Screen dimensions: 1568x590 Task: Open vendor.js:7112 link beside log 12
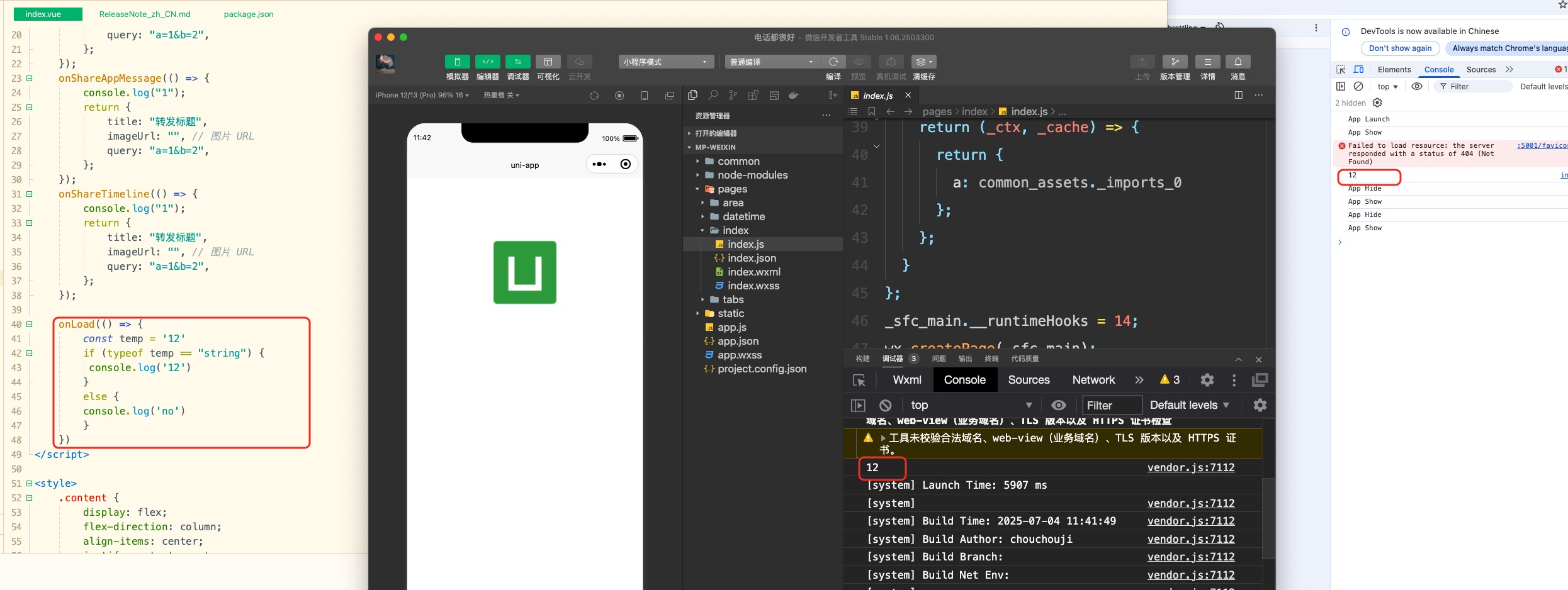coord(1190,467)
